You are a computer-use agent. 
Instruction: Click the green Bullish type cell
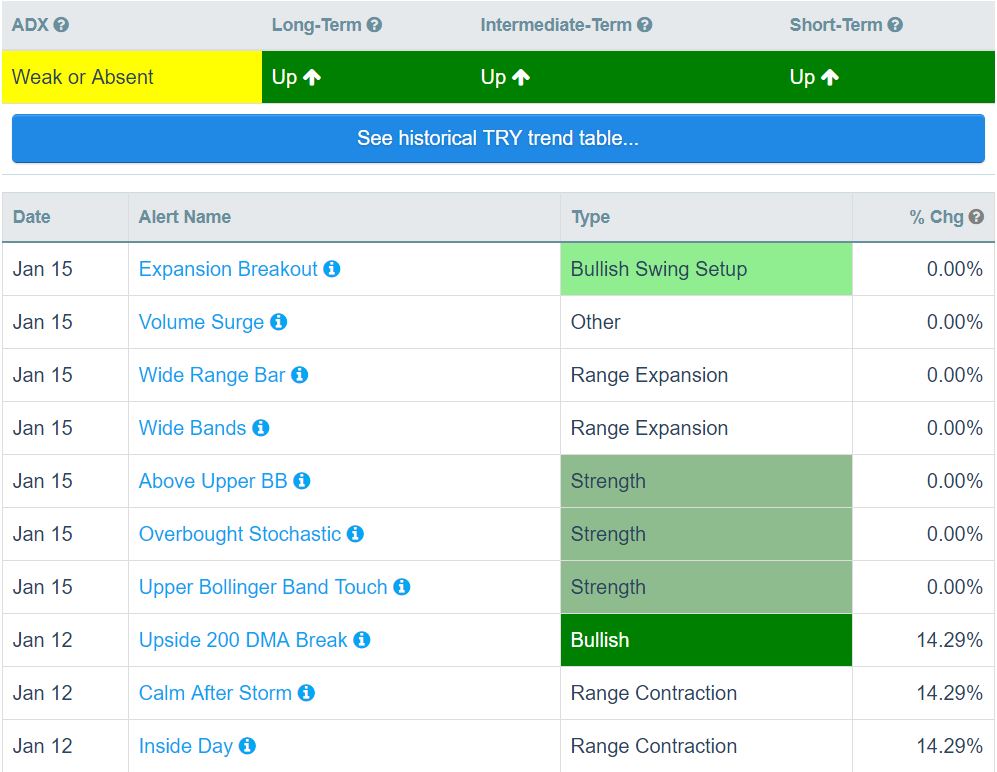(706, 640)
